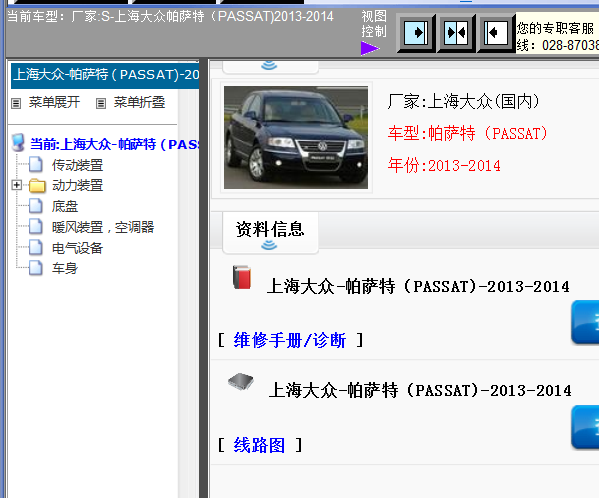Screen dimensions: 599x498
Task: Click the collapse arrows above the car photo
Action: pyautogui.click(x=269, y=65)
